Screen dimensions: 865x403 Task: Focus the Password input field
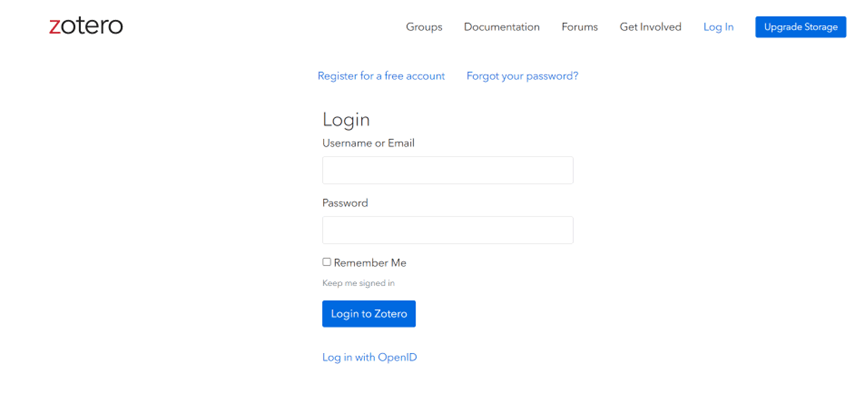pyautogui.click(x=447, y=230)
